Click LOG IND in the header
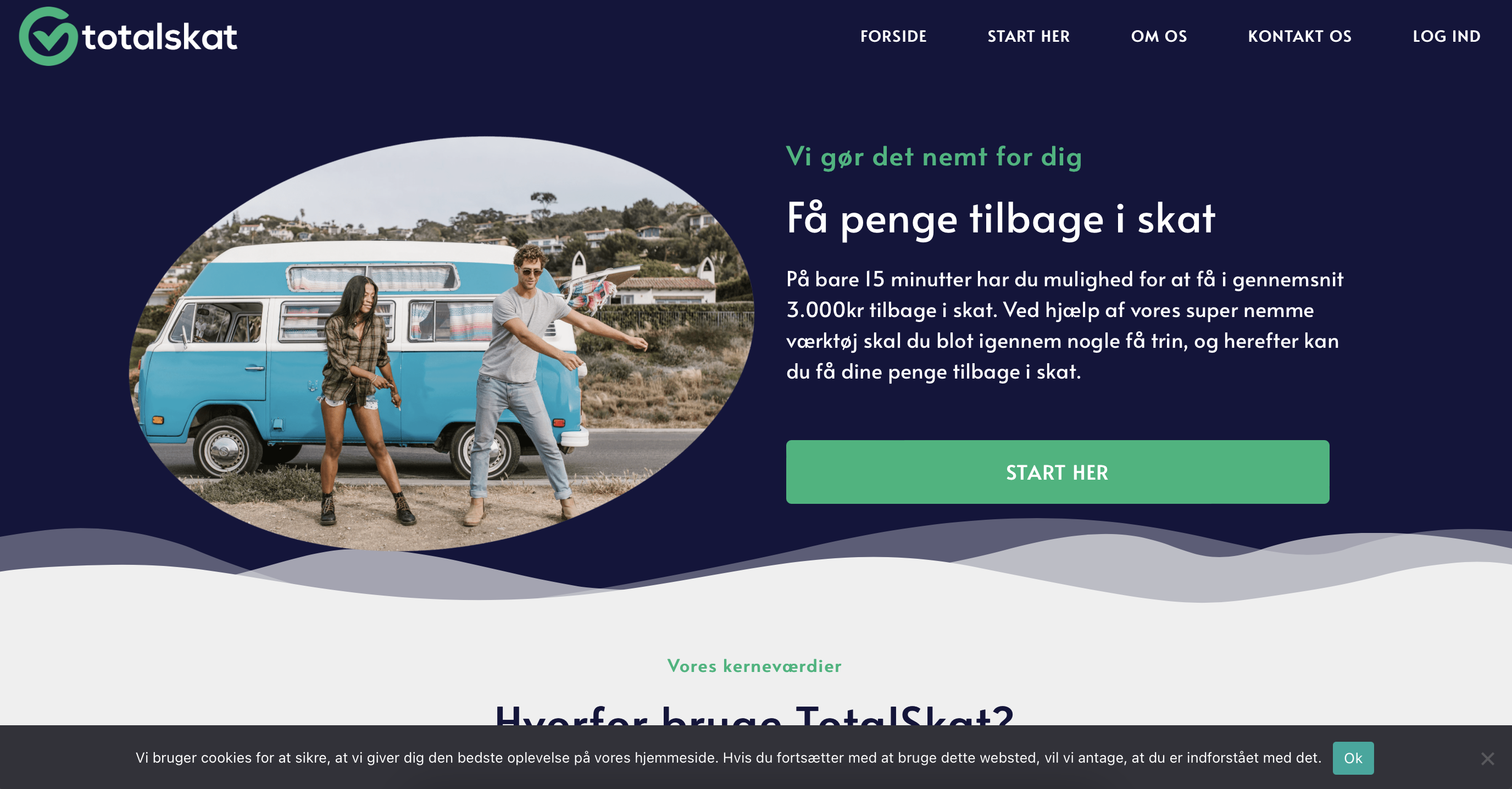1512x789 pixels. click(1446, 36)
